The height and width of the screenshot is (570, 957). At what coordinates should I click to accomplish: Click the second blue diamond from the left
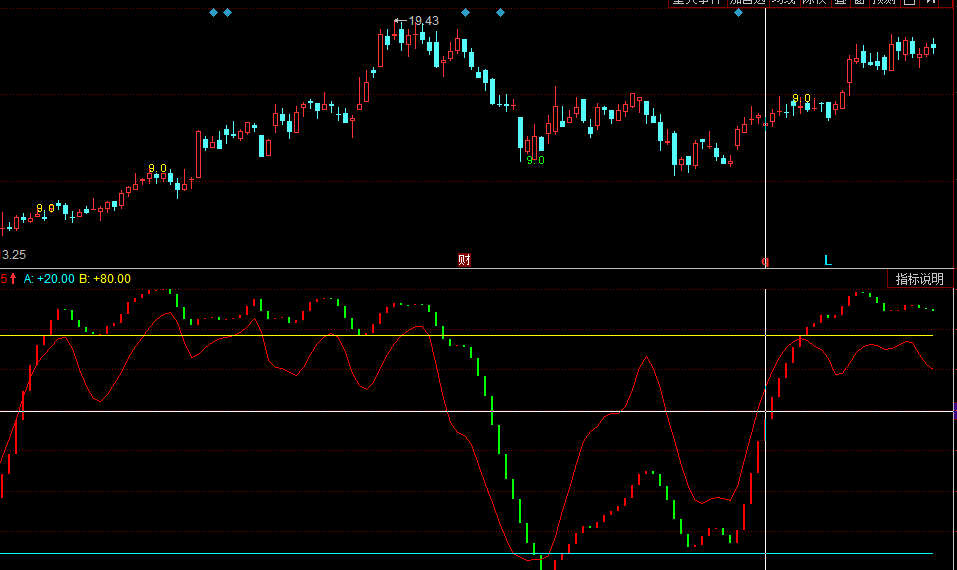[227, 13]
